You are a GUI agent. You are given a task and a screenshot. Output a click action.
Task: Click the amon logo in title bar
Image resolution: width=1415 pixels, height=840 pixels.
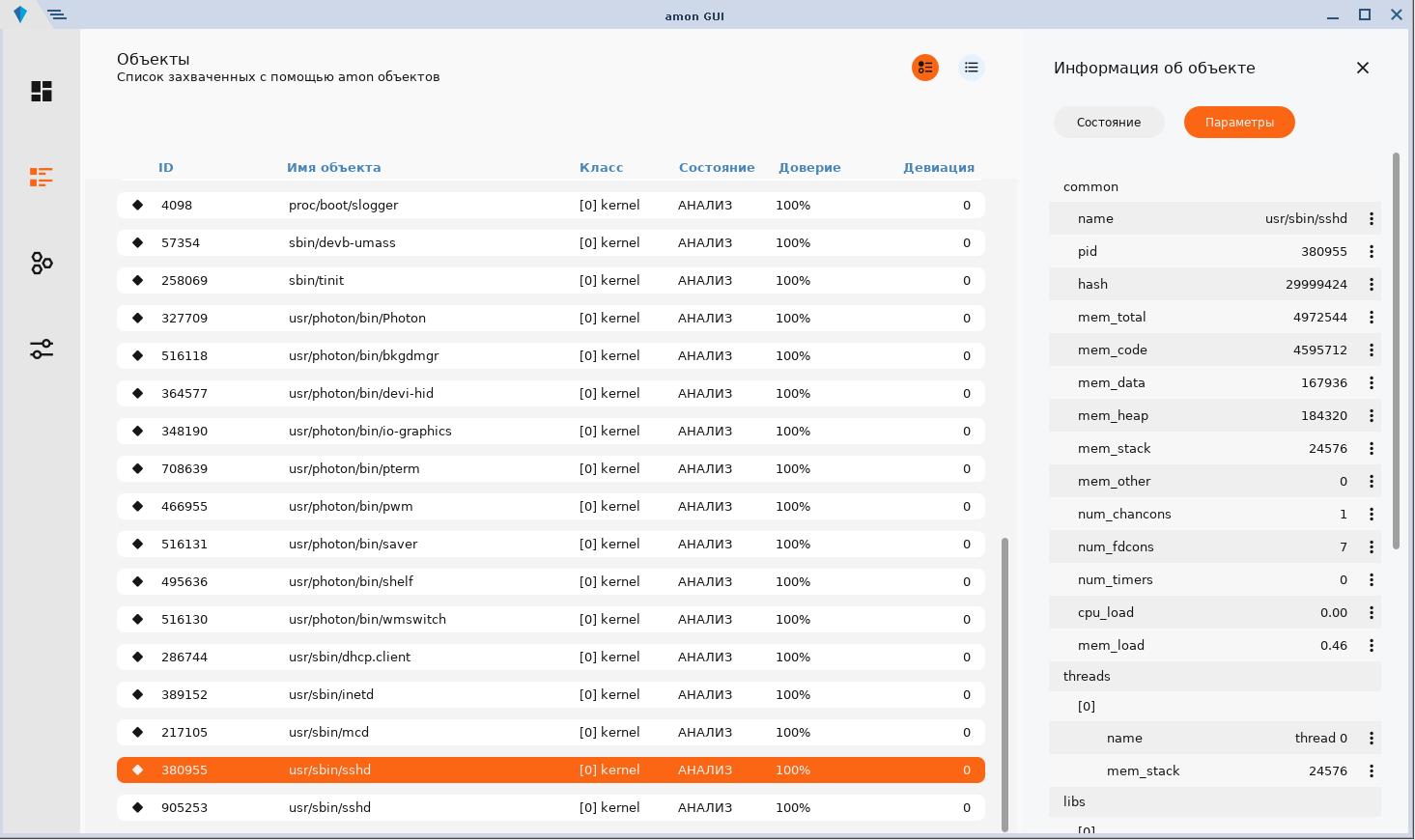[20, 14]
